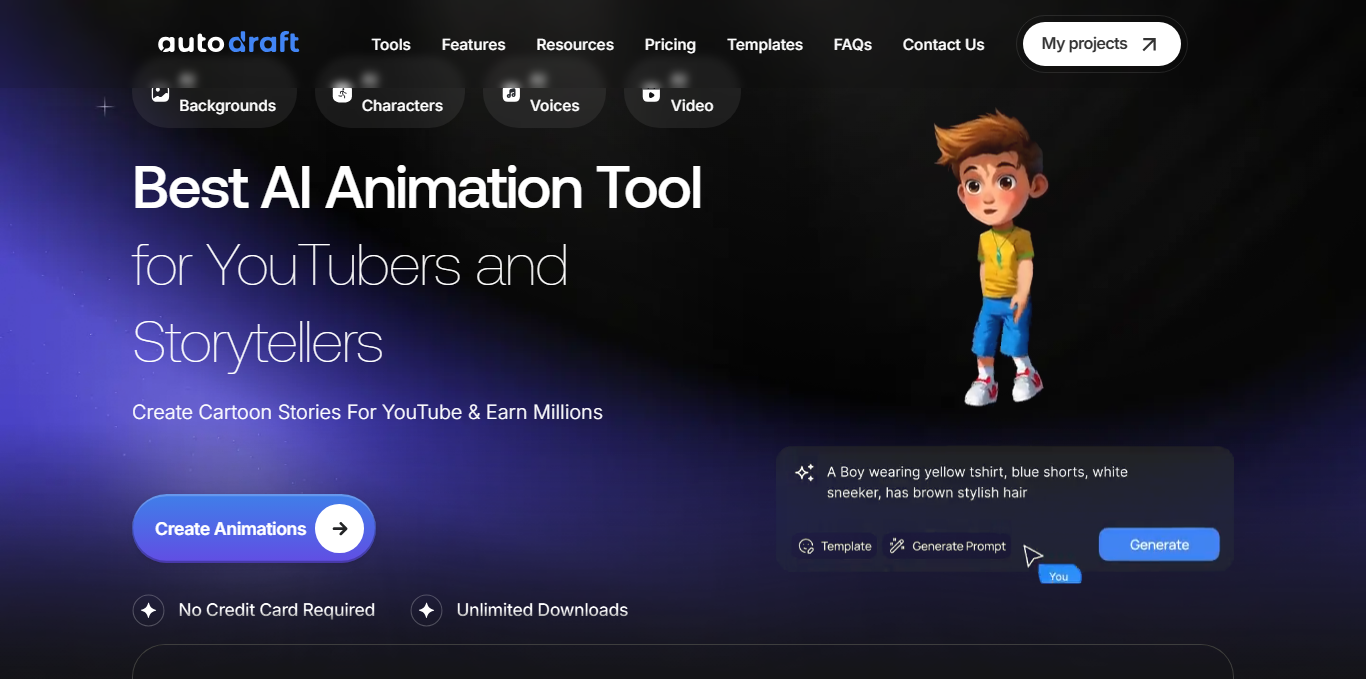The width and height of the screenshot is (1366, 679).
Task: Open the Resources menu
Action: tap(575, 45)
